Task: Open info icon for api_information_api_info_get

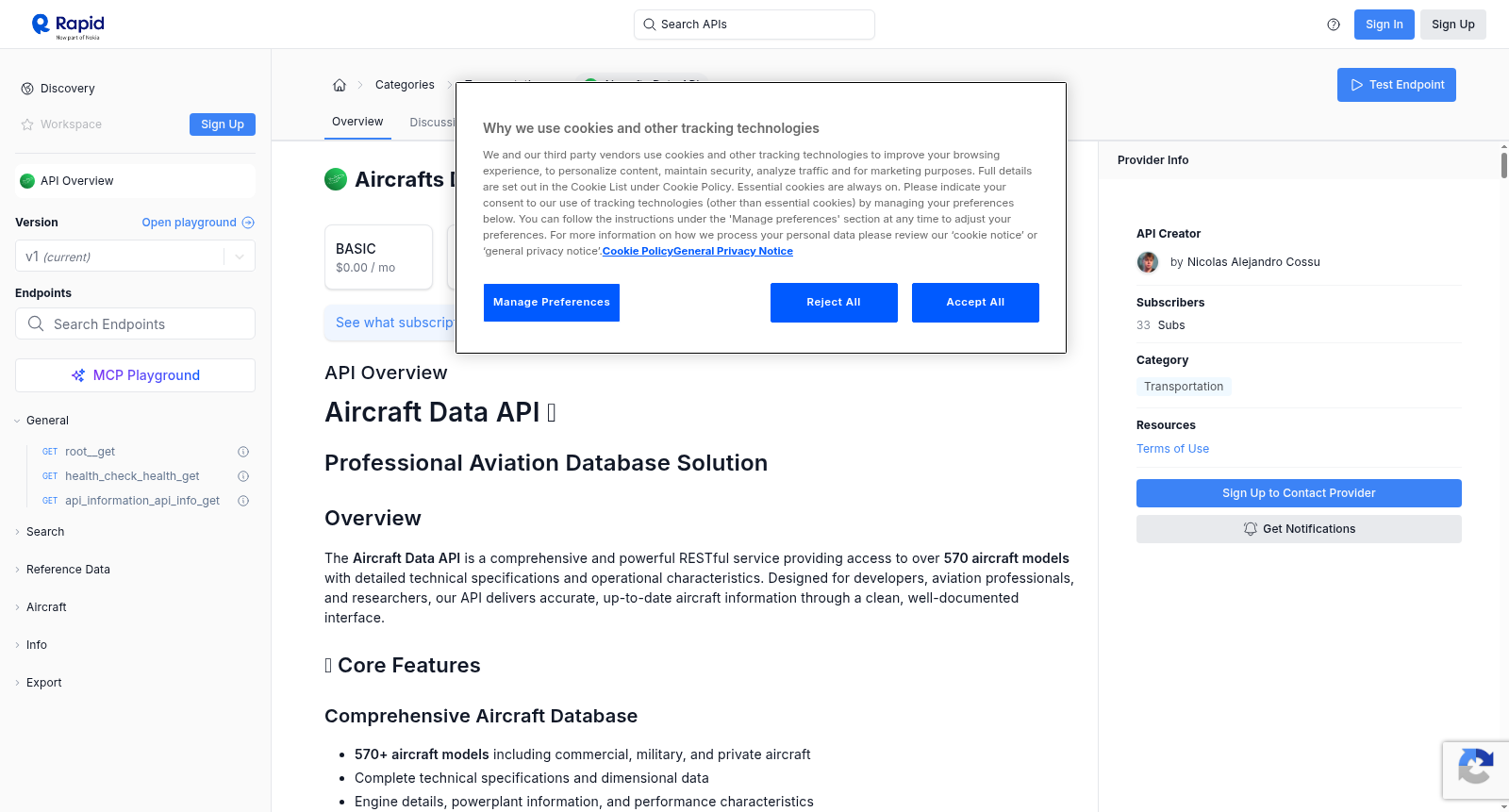Action: pyautogui.click(x=243, y=501)
